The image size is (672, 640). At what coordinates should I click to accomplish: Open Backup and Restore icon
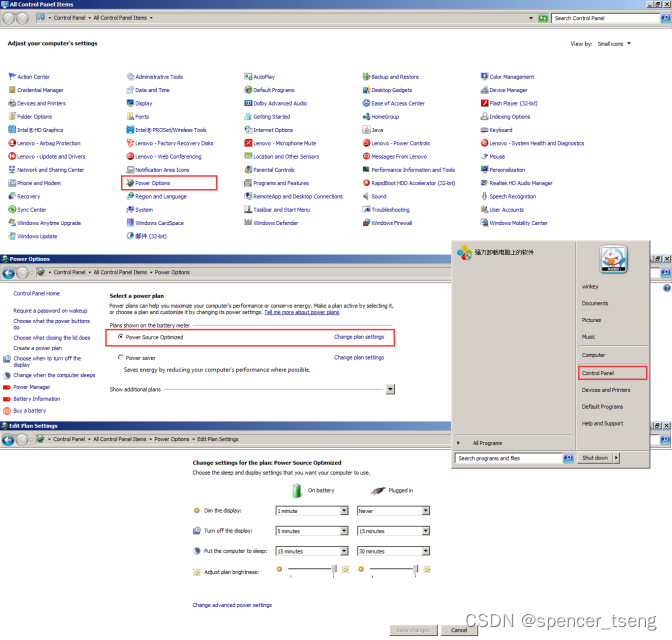(x=366, y=77)
